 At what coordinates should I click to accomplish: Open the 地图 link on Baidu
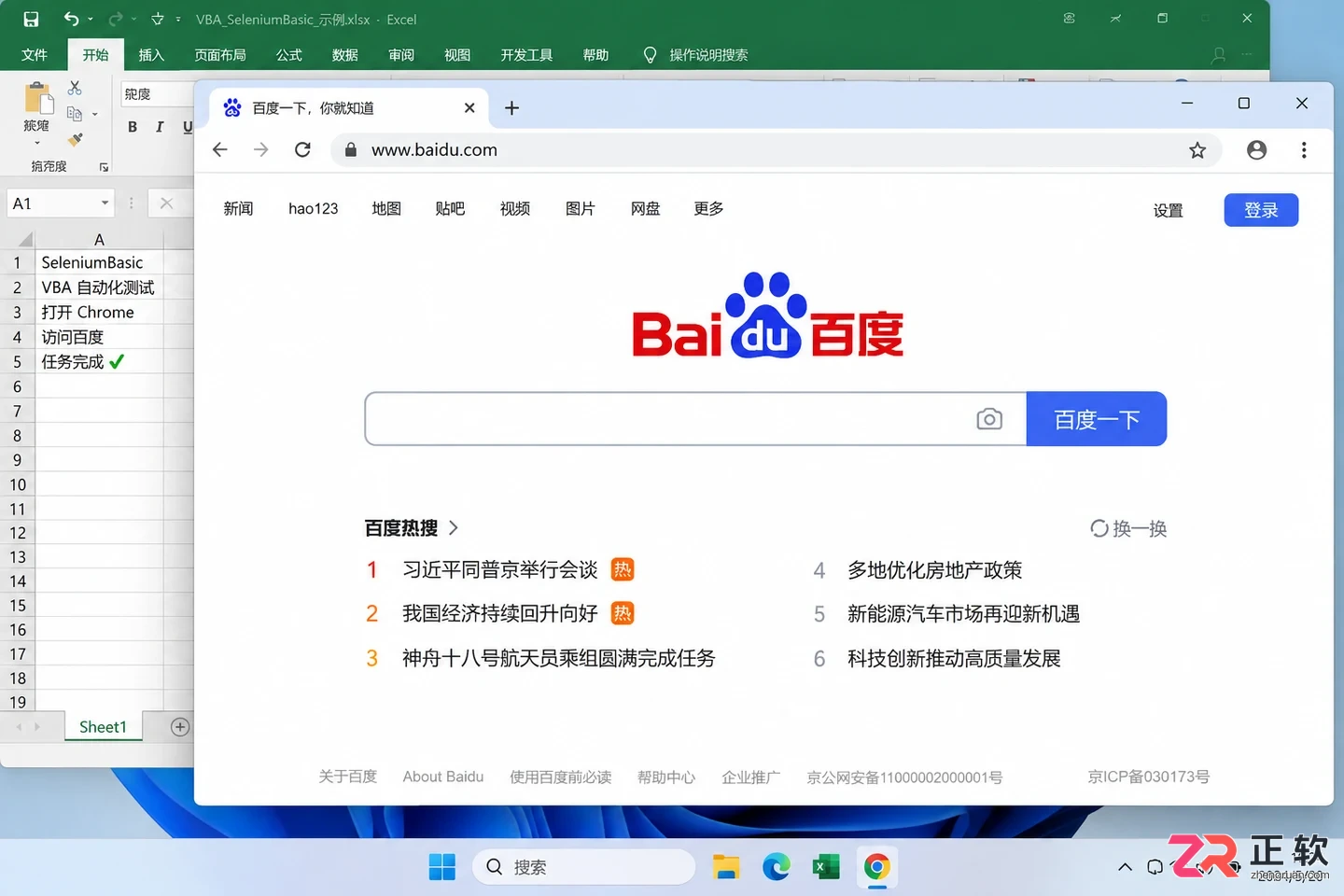point(386,209)
